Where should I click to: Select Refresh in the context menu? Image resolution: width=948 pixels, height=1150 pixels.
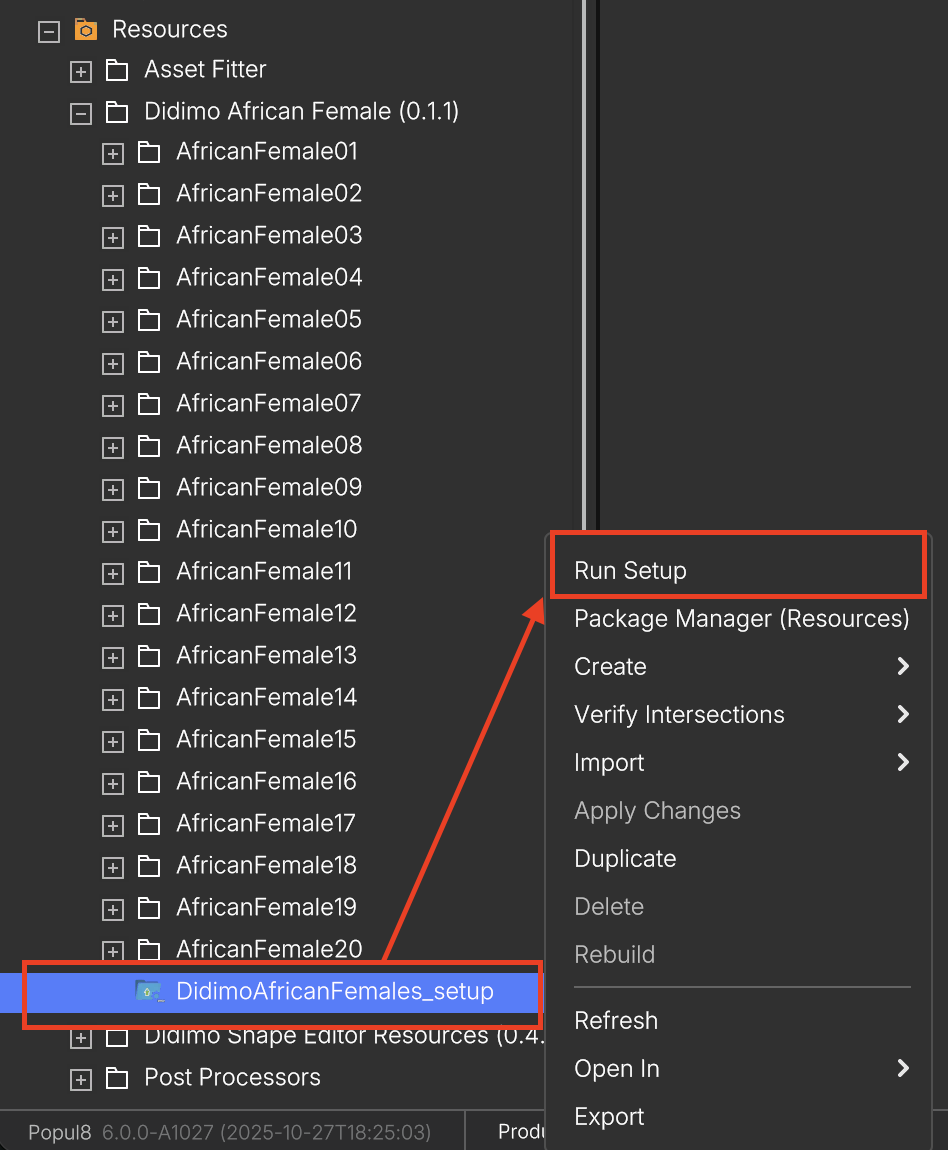pyautogui.click(x=738, y=1020)
